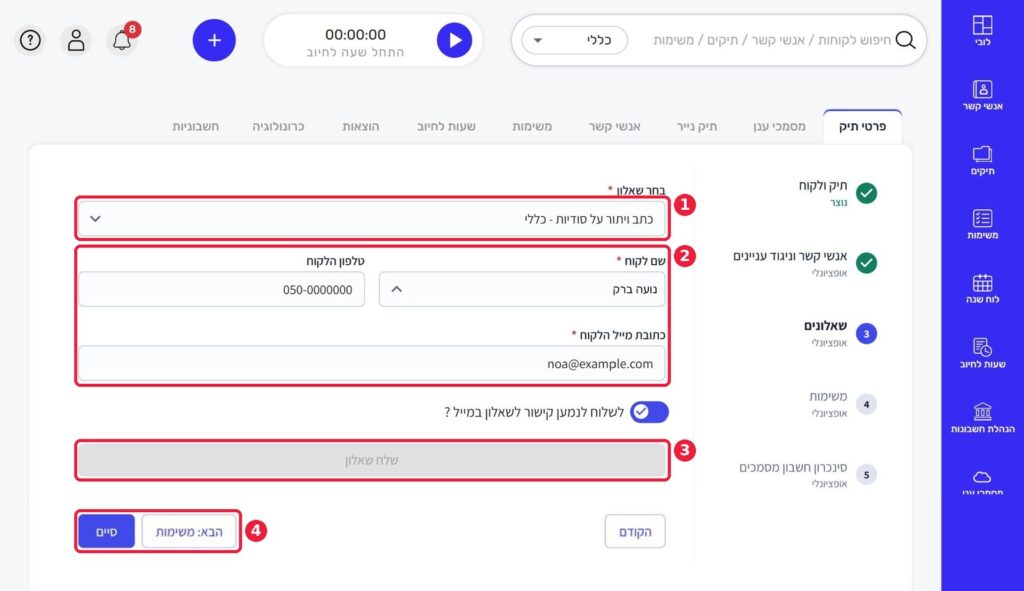Viewport: 1024px width, 591px height.
Task: Switch to מסמכי ענן tab
Action: point(779,127)
